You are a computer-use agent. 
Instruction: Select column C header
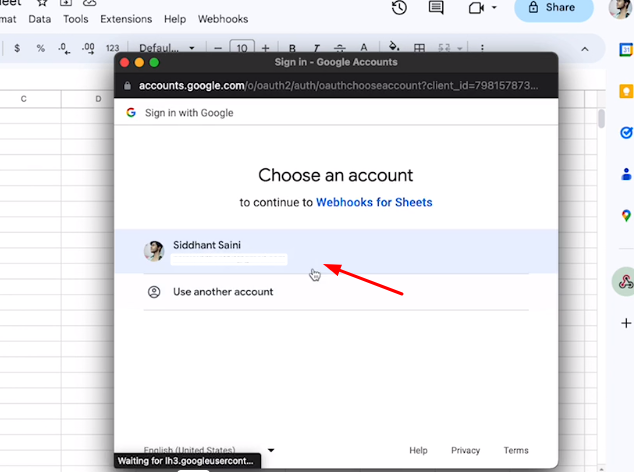(x=23, y=99)
